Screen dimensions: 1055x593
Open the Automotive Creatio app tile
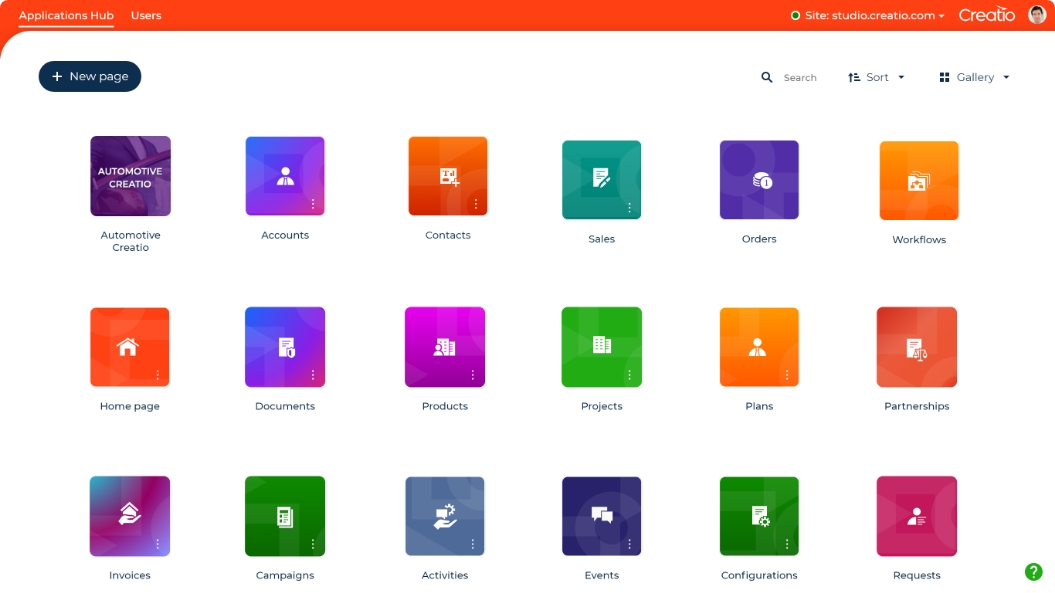131,176
